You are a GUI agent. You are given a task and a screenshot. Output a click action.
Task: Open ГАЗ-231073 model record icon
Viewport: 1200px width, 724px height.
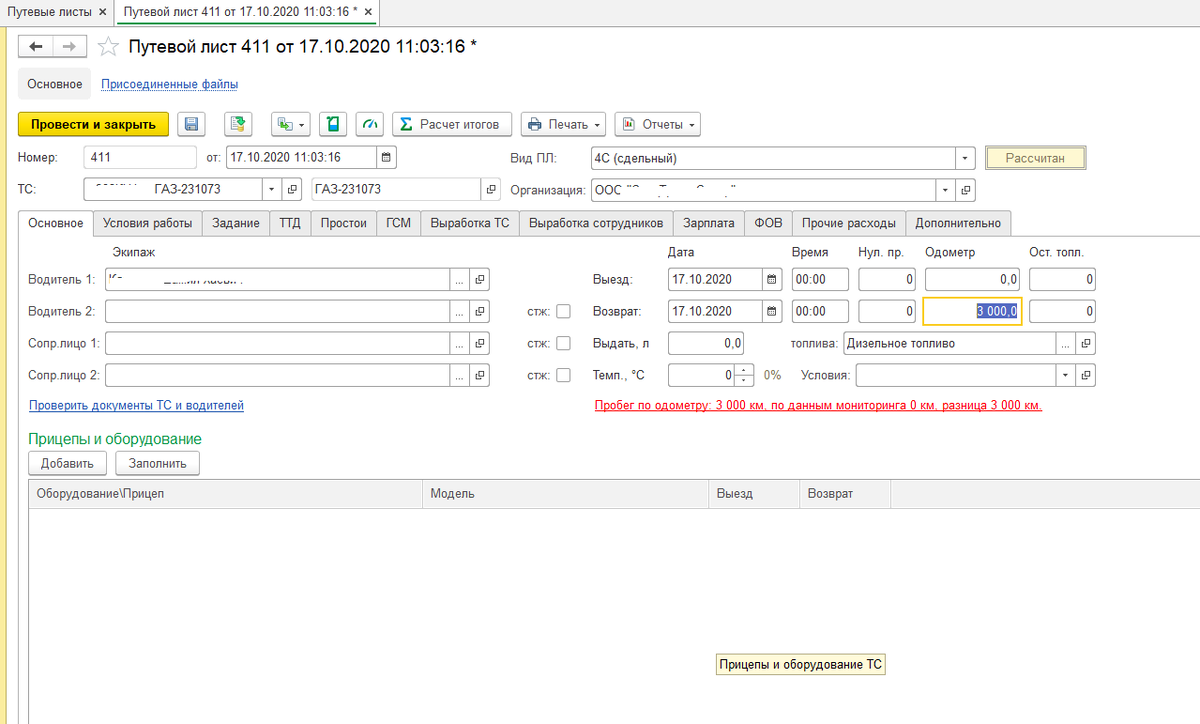pyautogui.click(x=490, y=189)
